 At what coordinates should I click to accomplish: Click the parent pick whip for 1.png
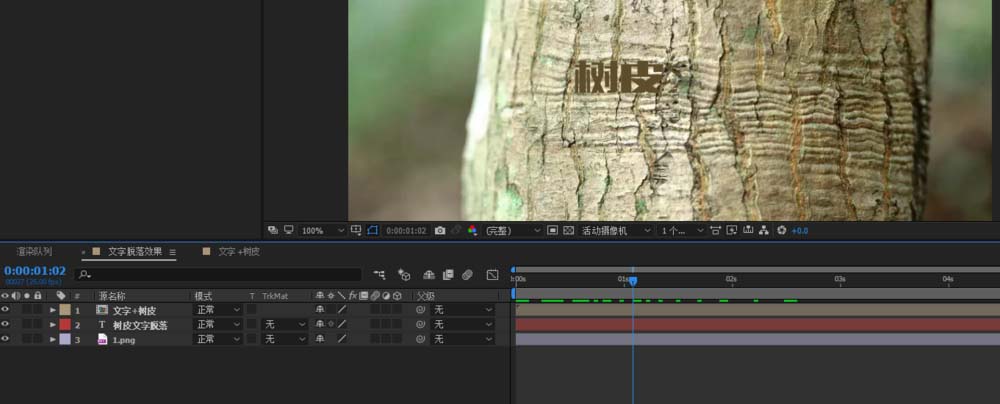pos(420,339)
